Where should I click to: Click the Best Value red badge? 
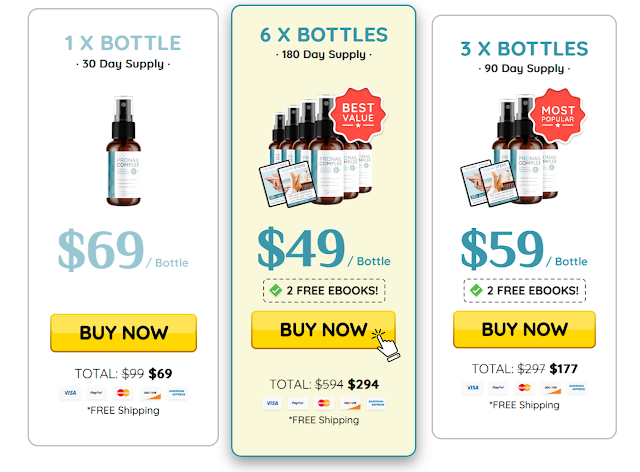coord(358,114)
